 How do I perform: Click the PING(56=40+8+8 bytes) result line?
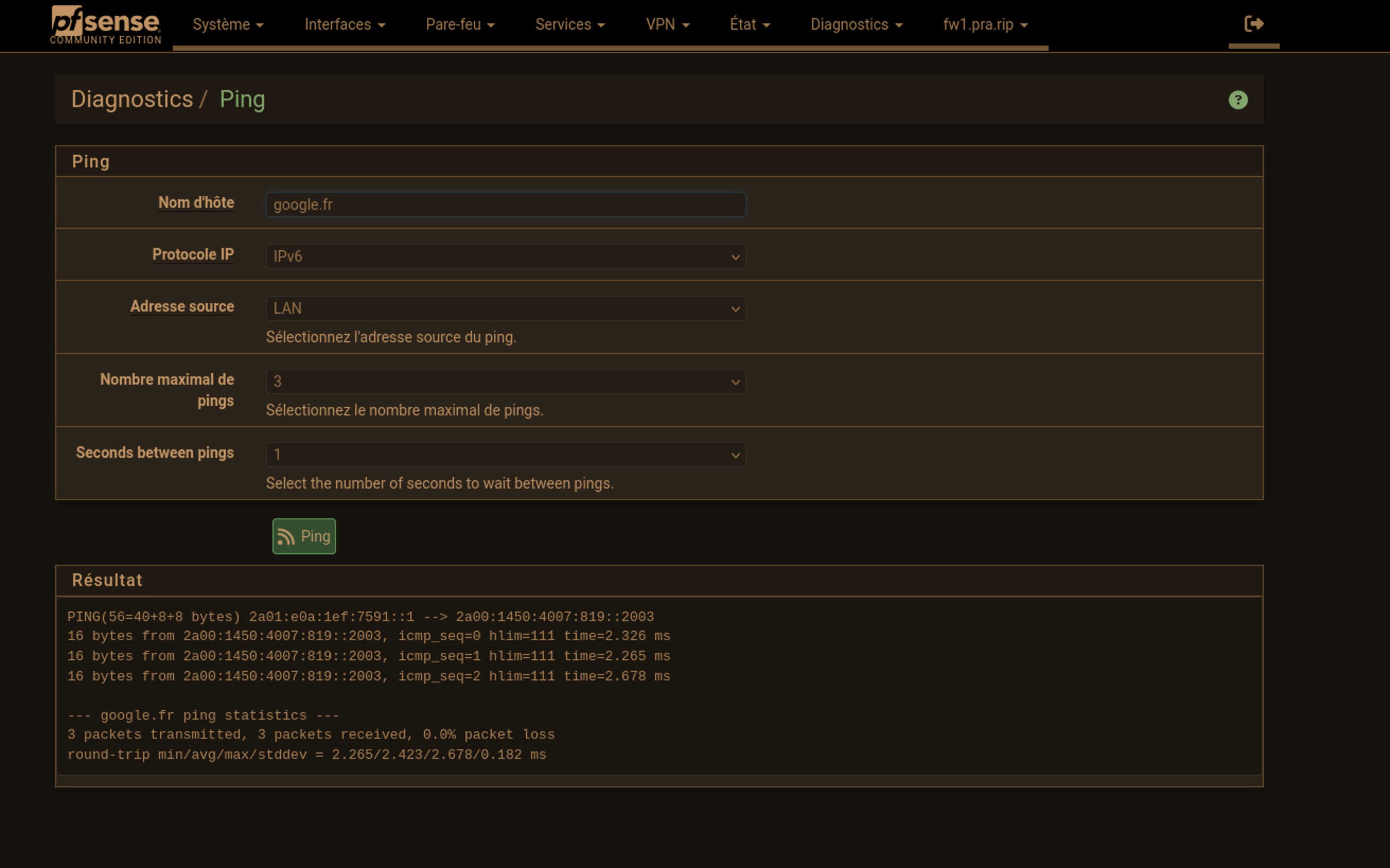click(360, 617)
